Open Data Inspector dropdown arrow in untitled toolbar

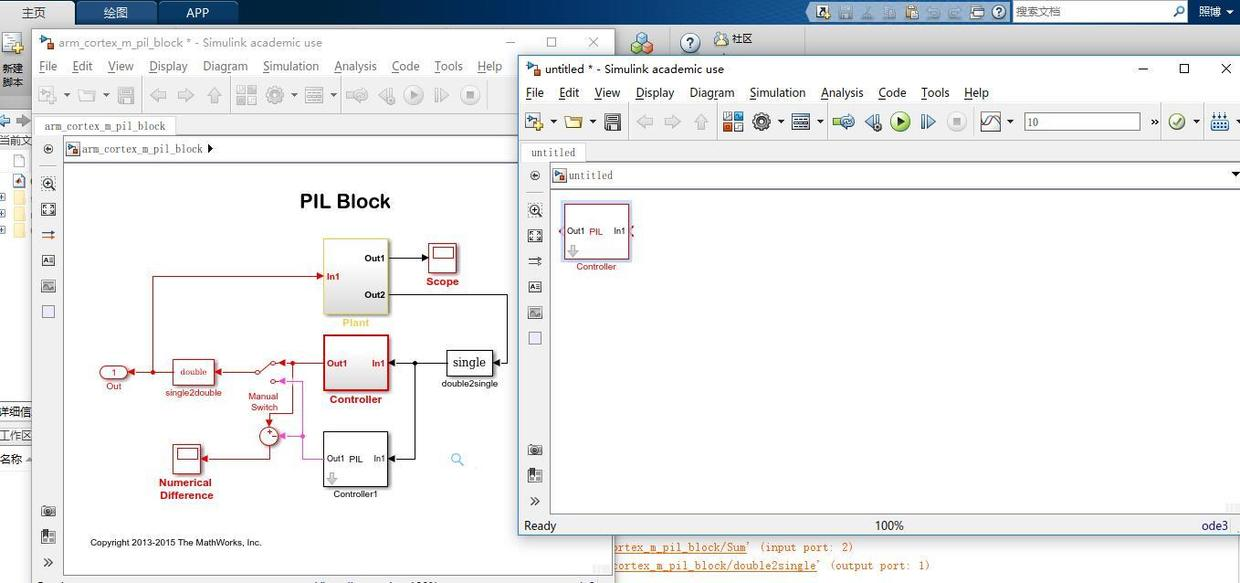(1009, 122)
